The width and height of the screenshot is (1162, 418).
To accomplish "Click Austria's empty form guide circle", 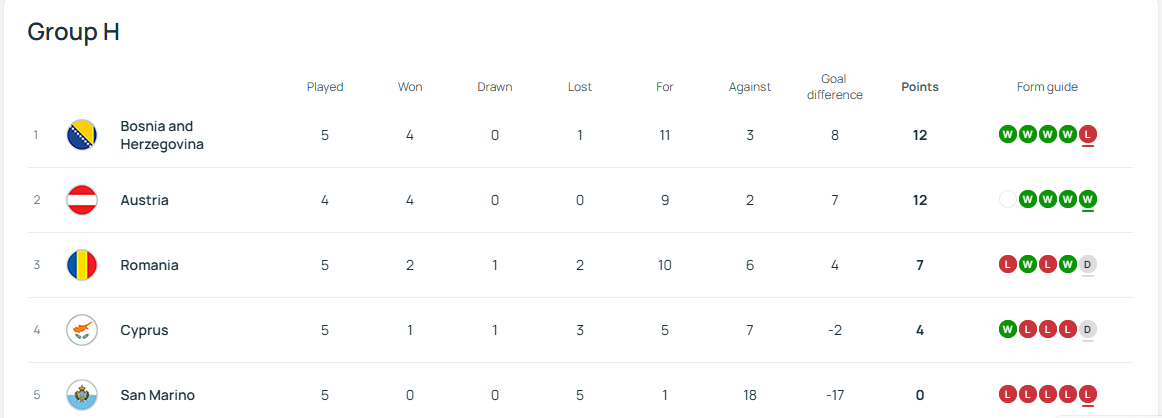I will (x=1007, y=200).
